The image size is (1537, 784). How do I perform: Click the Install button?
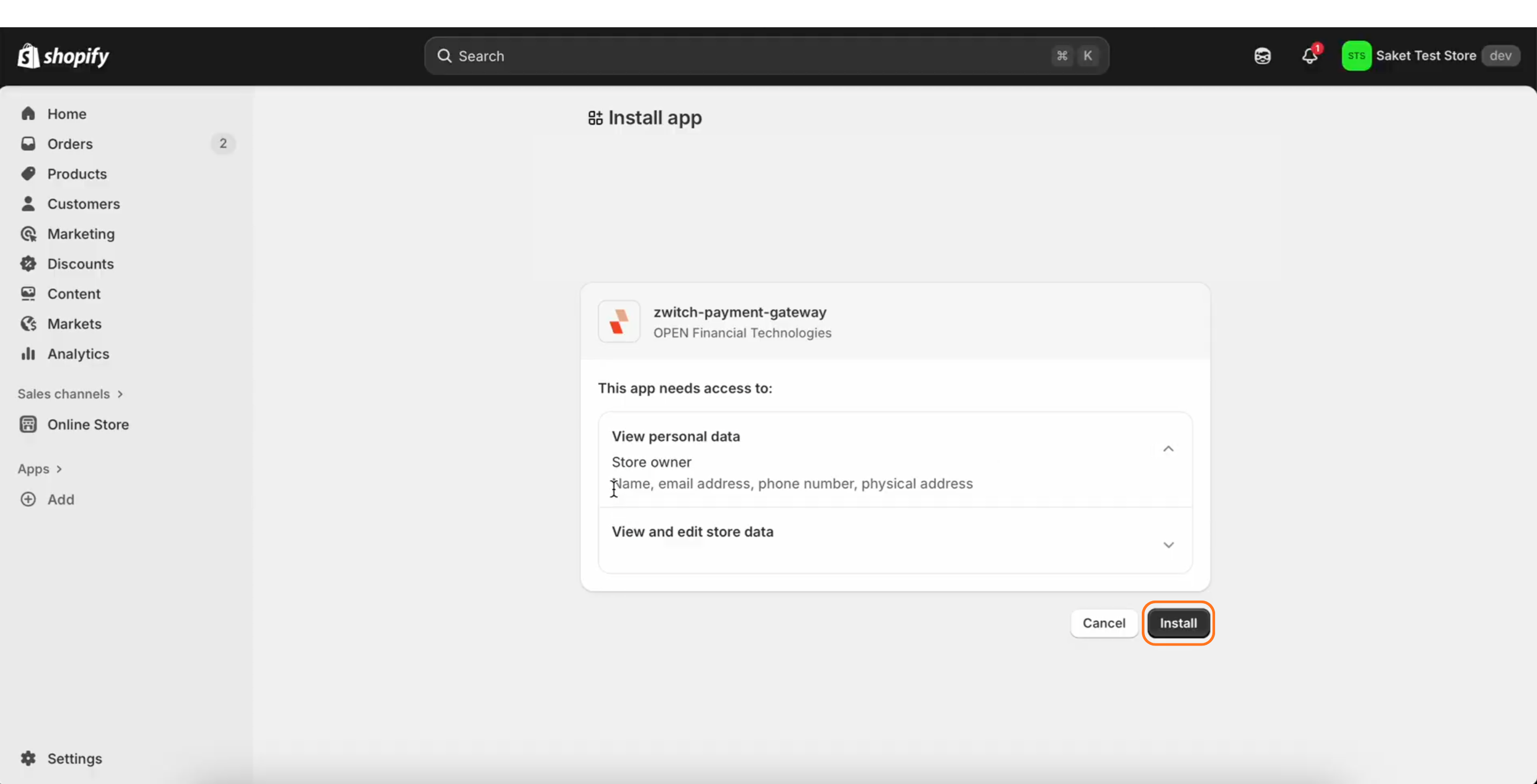(1178, 623)
